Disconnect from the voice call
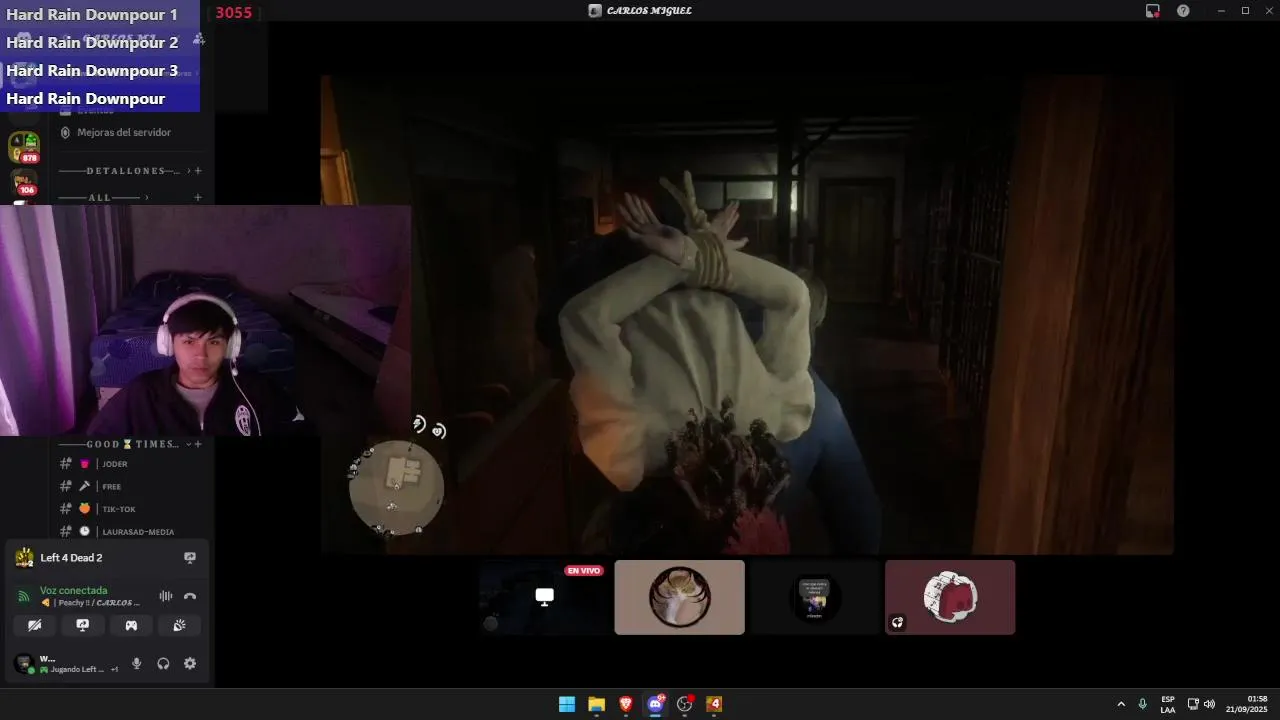Image resolution: width=1280 pixels, height=720 pixels. coord(190,596)
